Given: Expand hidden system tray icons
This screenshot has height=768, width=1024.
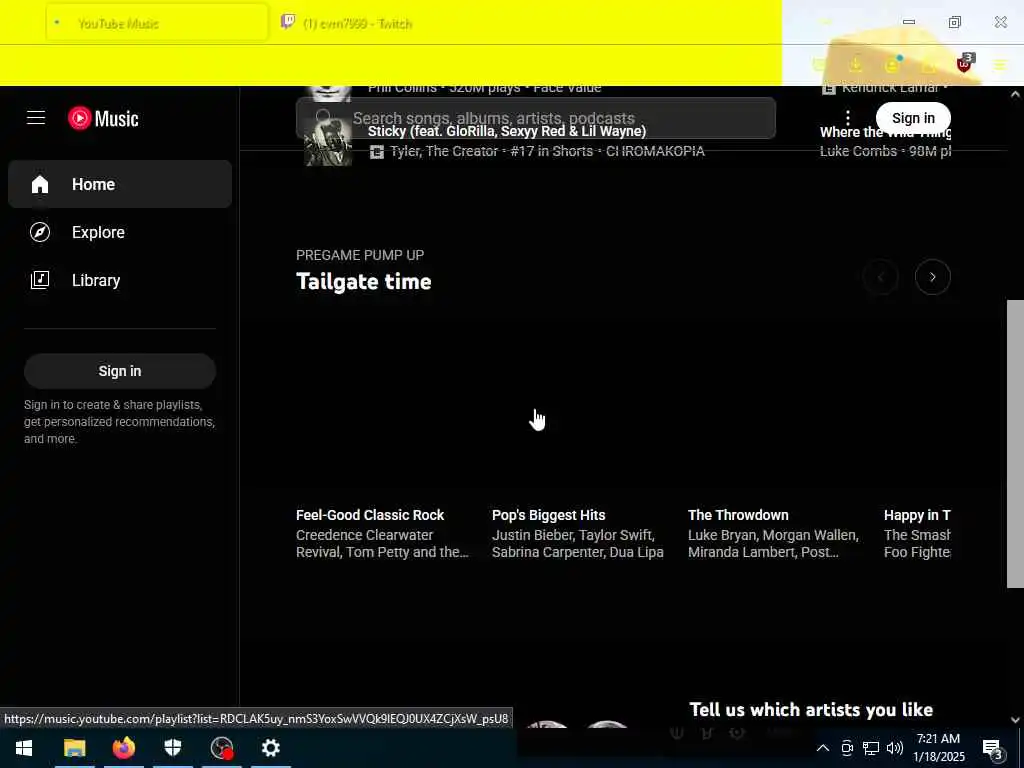Looking at the screenshot, I should pyautogui.click(x=823, y=748).
